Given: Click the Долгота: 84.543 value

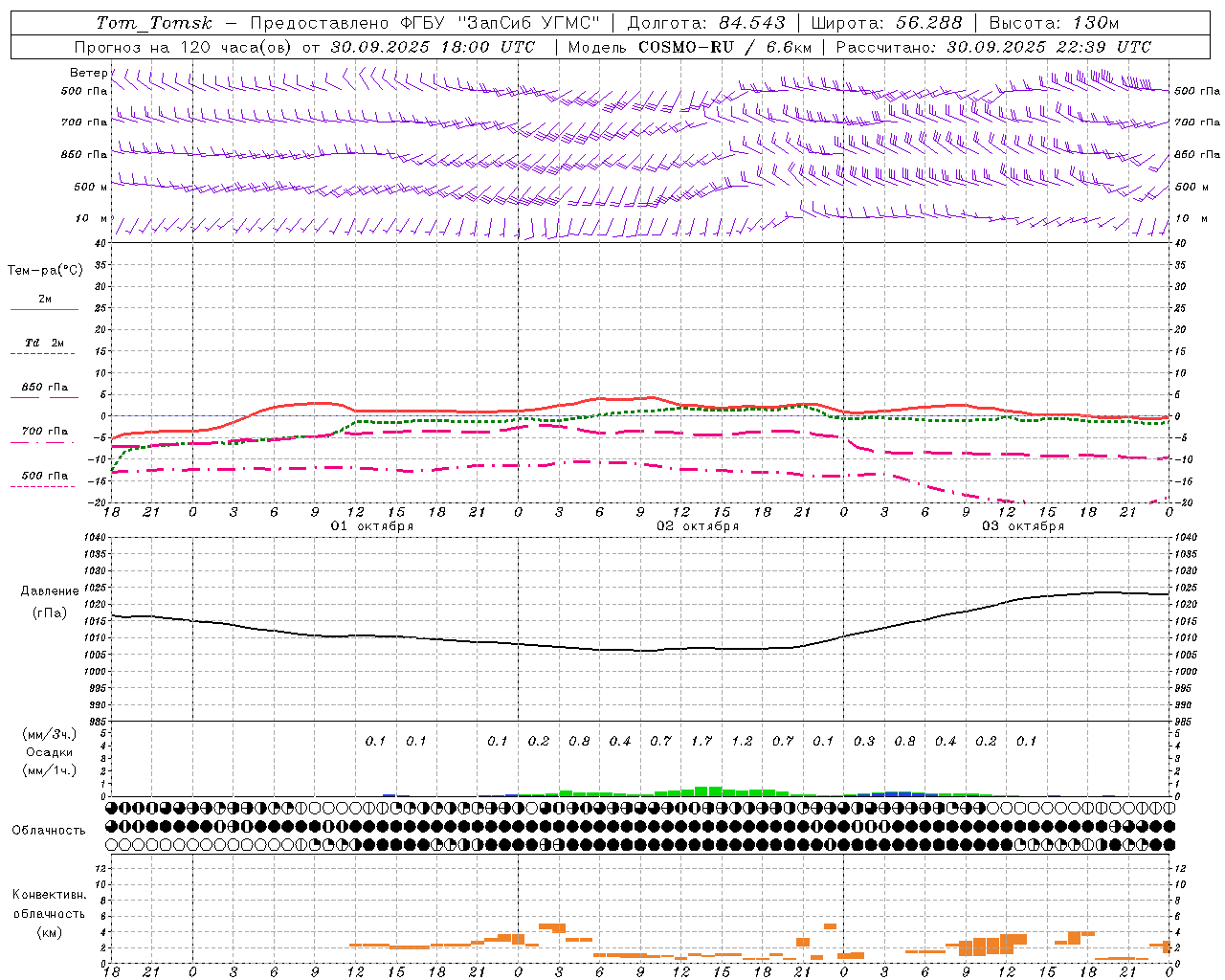Looking at the screenshot, I should (x=705, y=23).
